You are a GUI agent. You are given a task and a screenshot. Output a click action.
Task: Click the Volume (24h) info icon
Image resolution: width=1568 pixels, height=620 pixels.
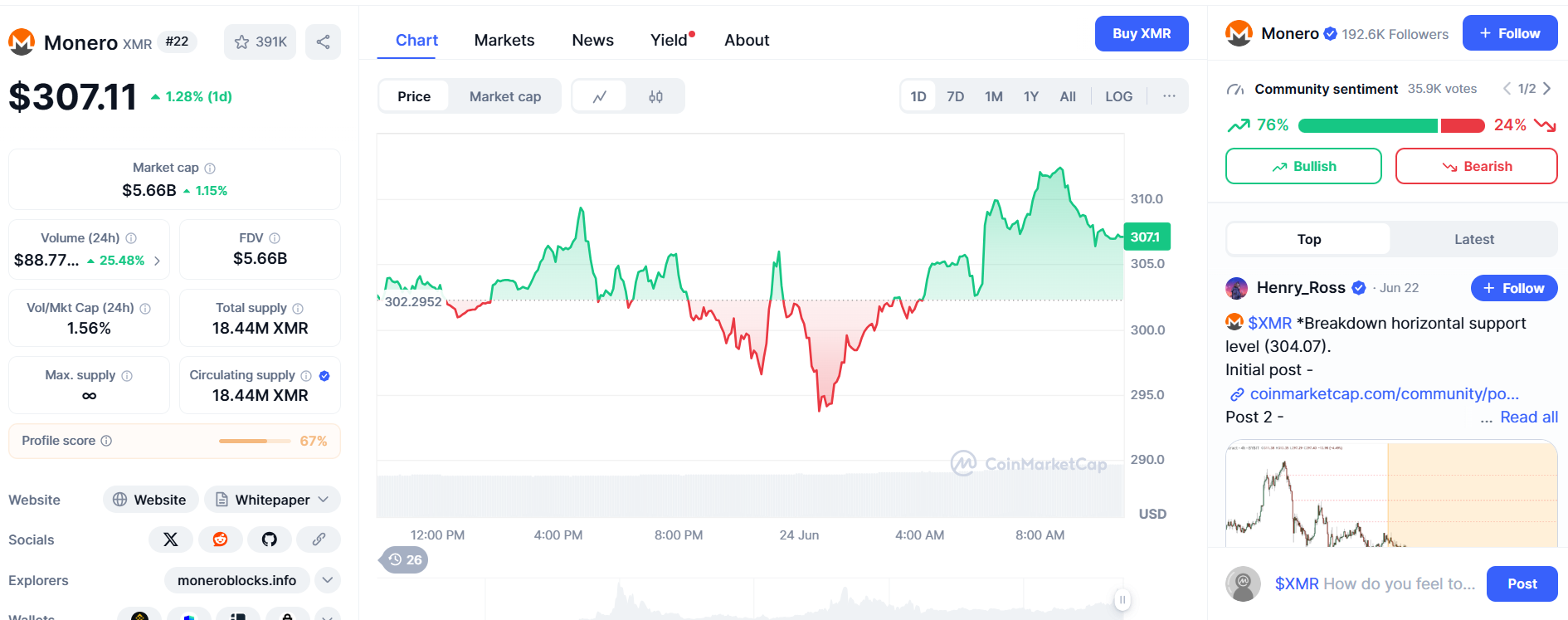click(x=131, y=238)
